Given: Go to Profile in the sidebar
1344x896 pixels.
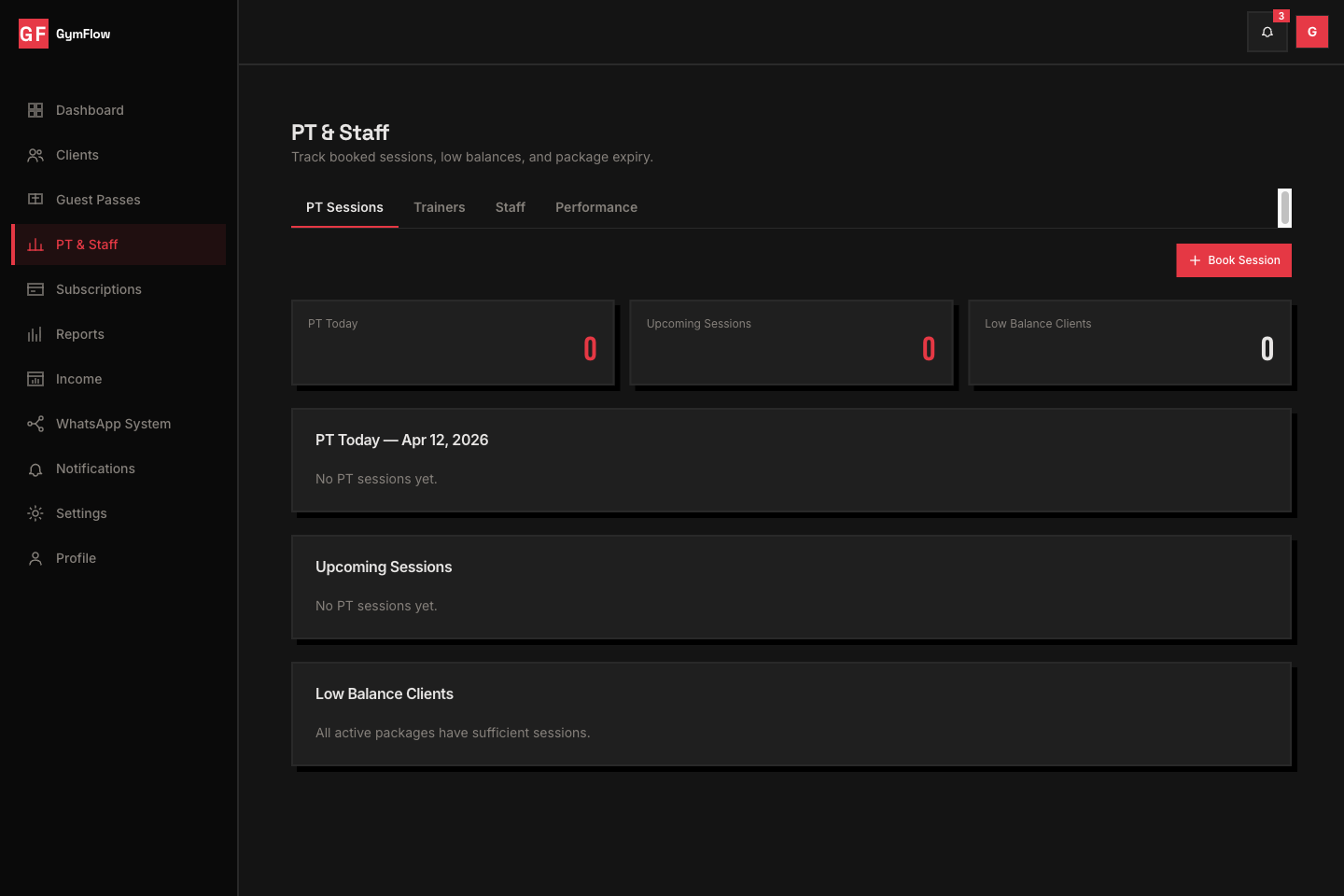Looking at the screenshot, I should click(x=76, y=558).
